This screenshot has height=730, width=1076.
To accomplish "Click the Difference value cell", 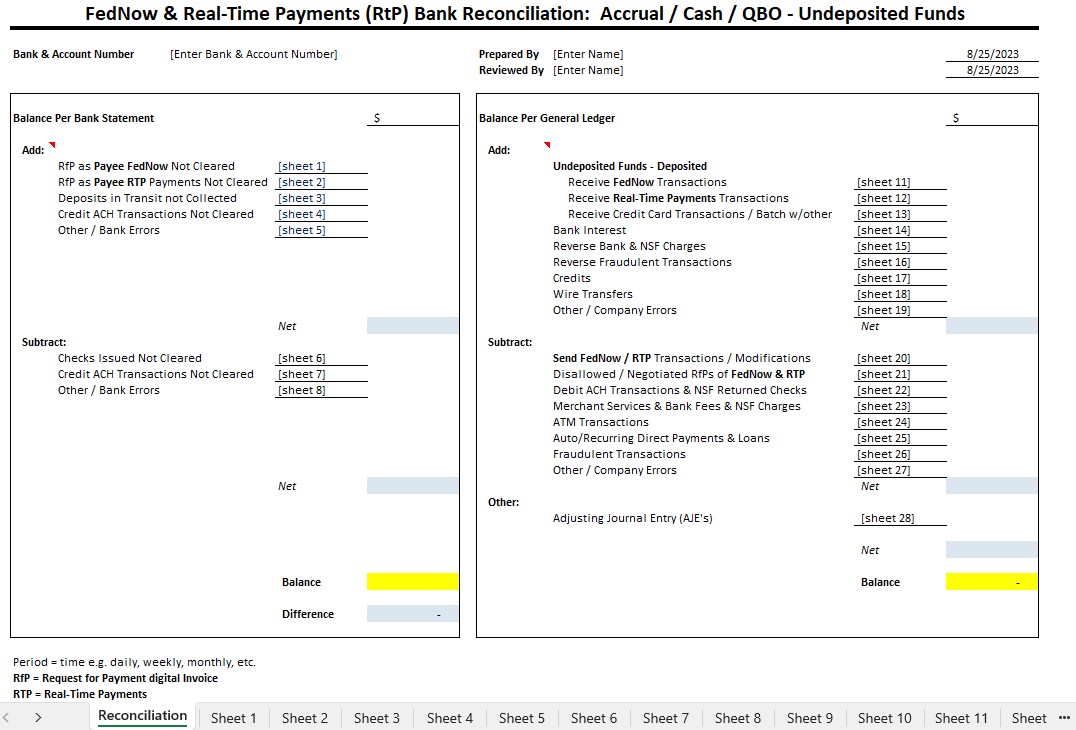I will (x=412, y=614).
